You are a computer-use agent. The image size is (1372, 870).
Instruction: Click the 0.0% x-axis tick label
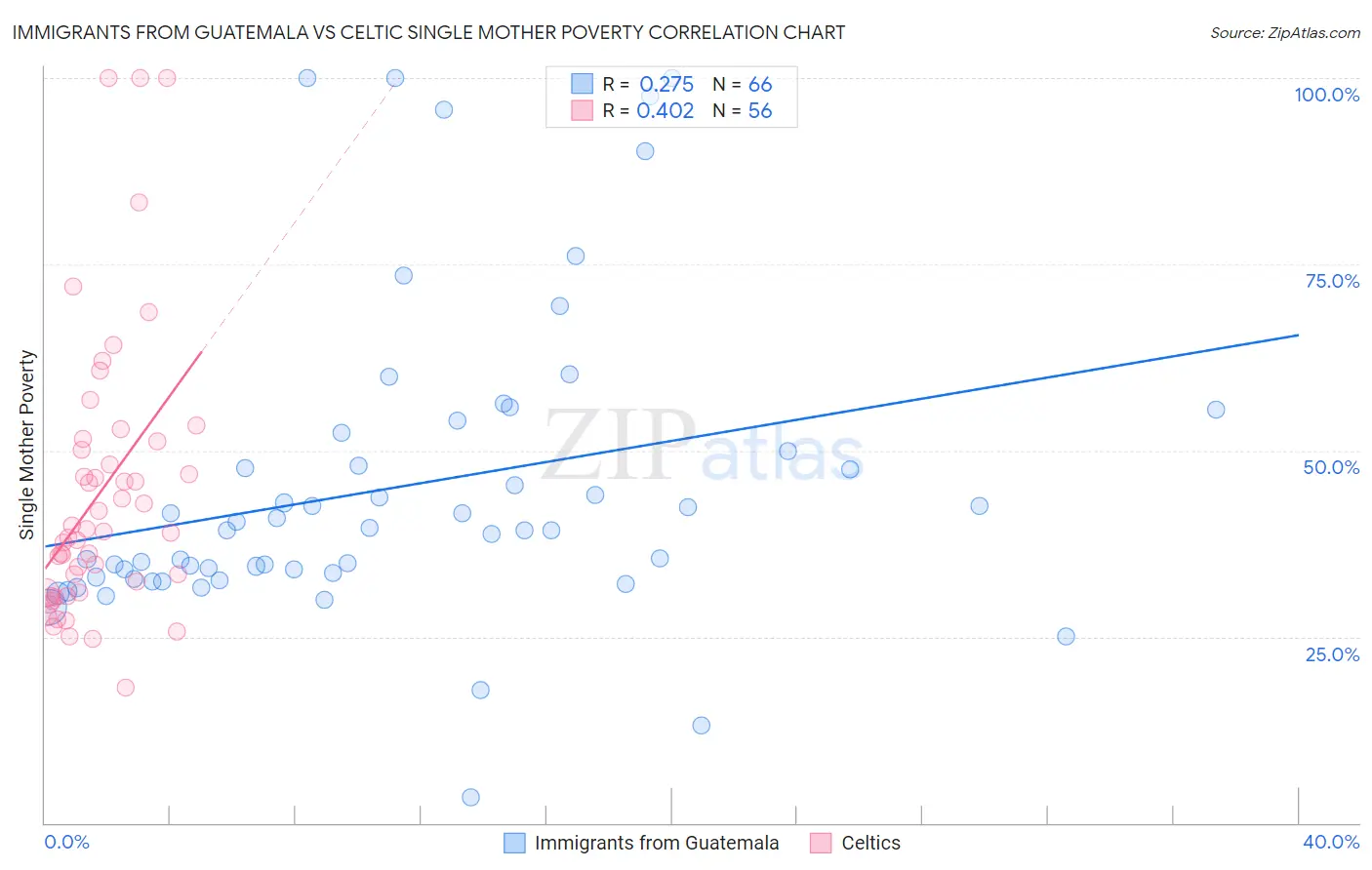pyautogui.click(x=66, y=842)
